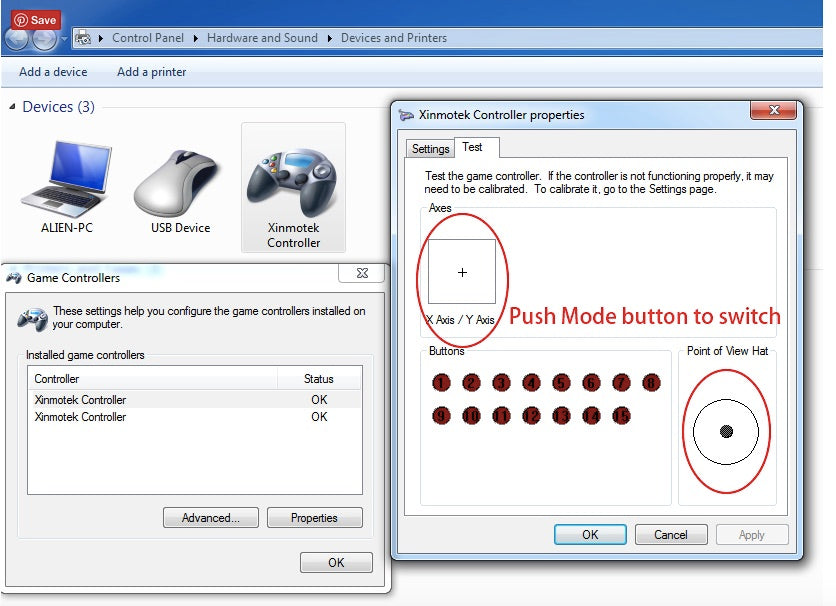
Task: Click the Pinterest Save button
Action: point(35,19)
